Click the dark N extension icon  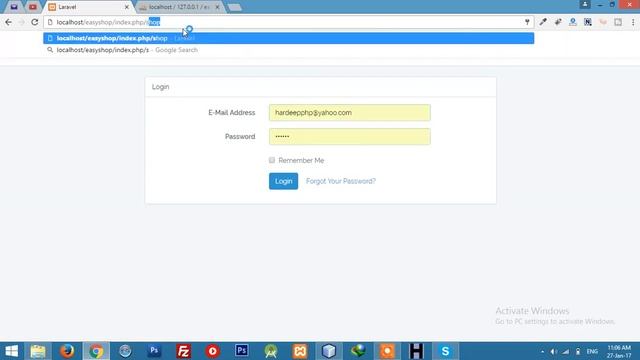[x=588, y=22]
